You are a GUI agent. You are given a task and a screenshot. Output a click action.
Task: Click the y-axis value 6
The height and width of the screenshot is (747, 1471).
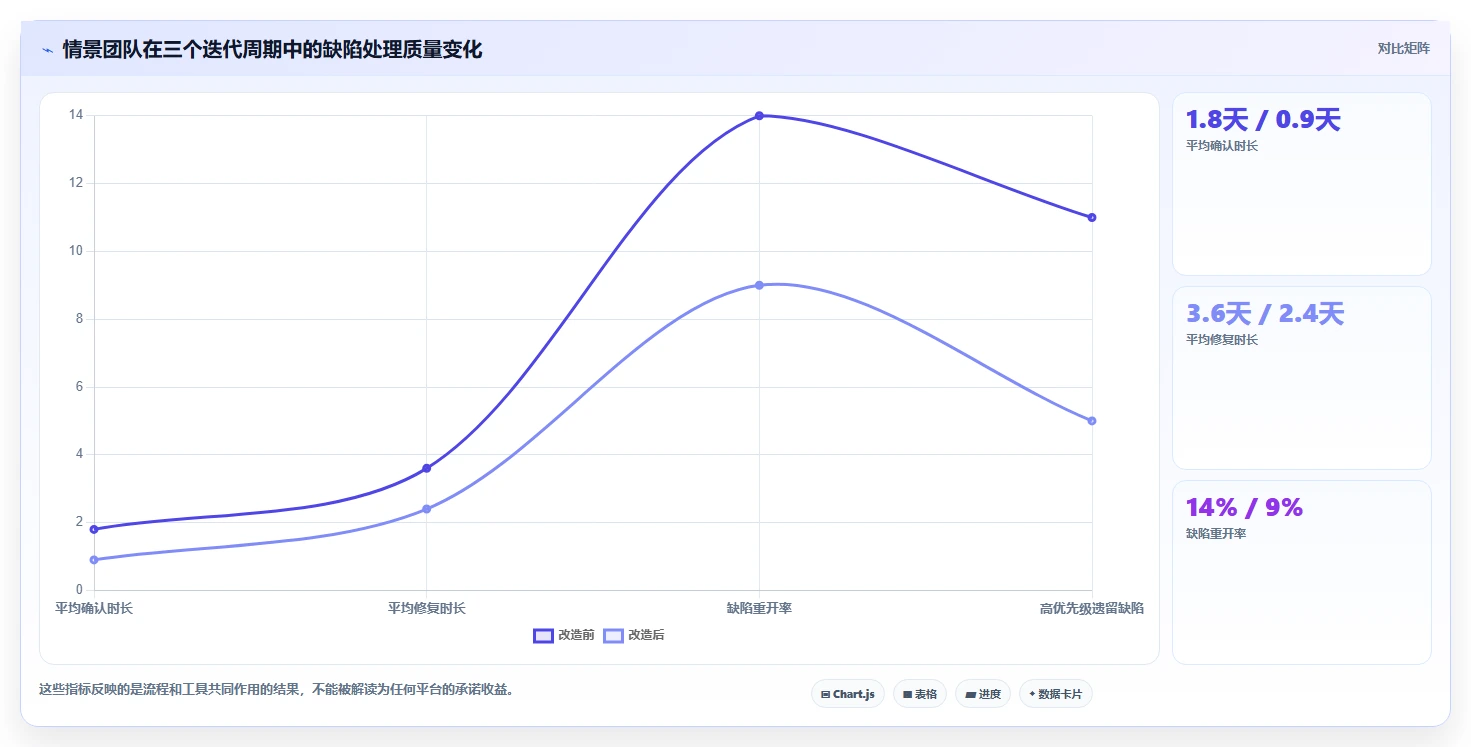(x=79, y=387)
